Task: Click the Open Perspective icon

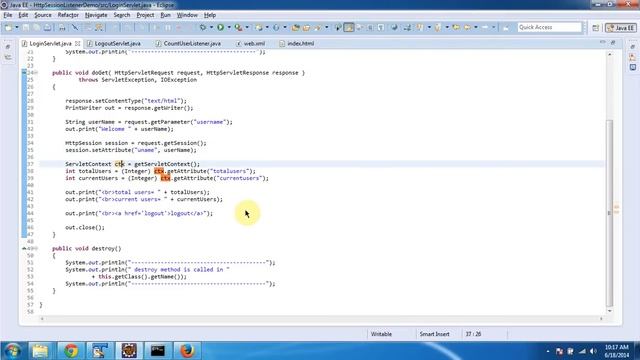Action: click(x=596, y=28)
